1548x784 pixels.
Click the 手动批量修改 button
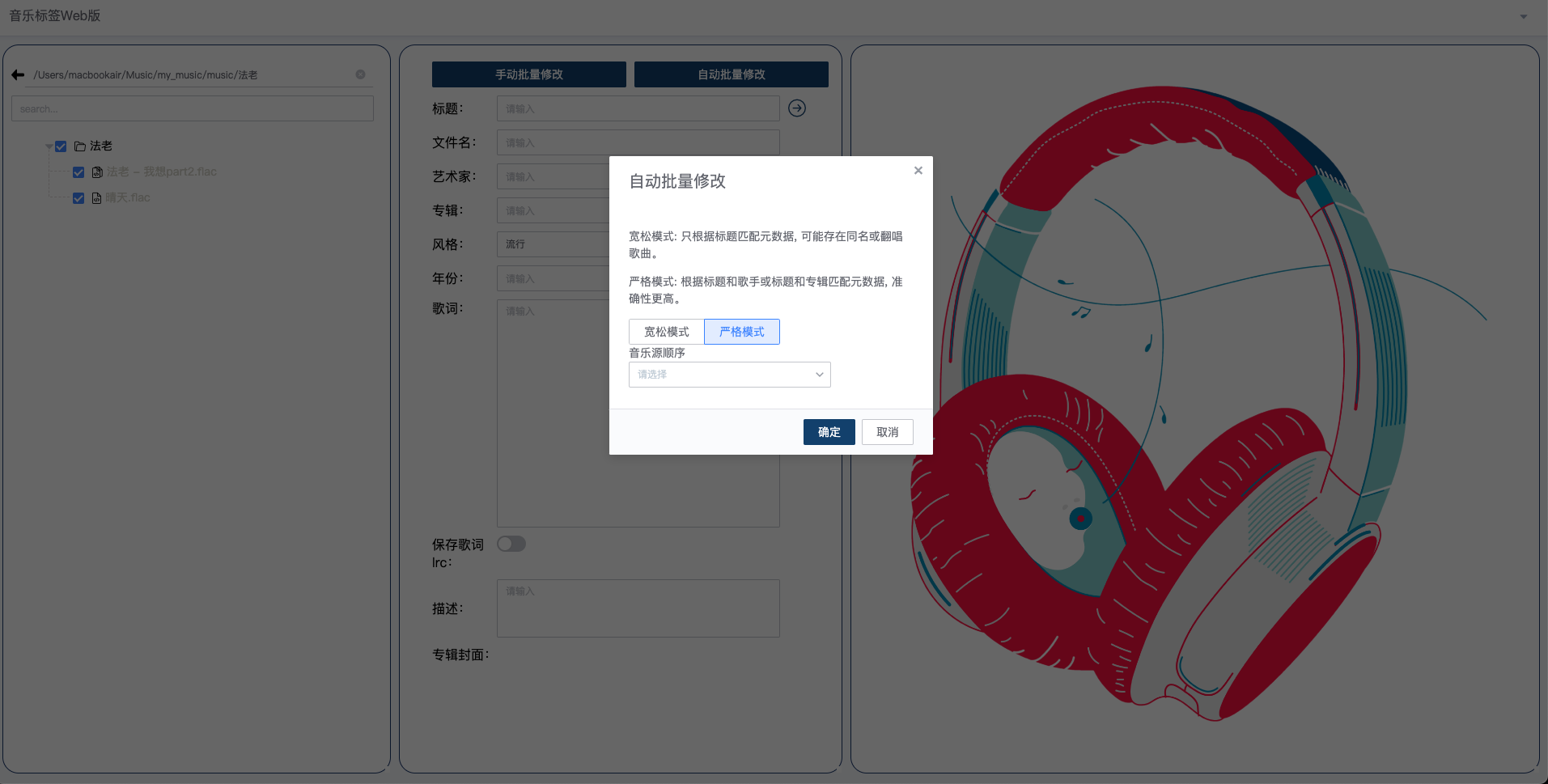(x=529, y=74)
